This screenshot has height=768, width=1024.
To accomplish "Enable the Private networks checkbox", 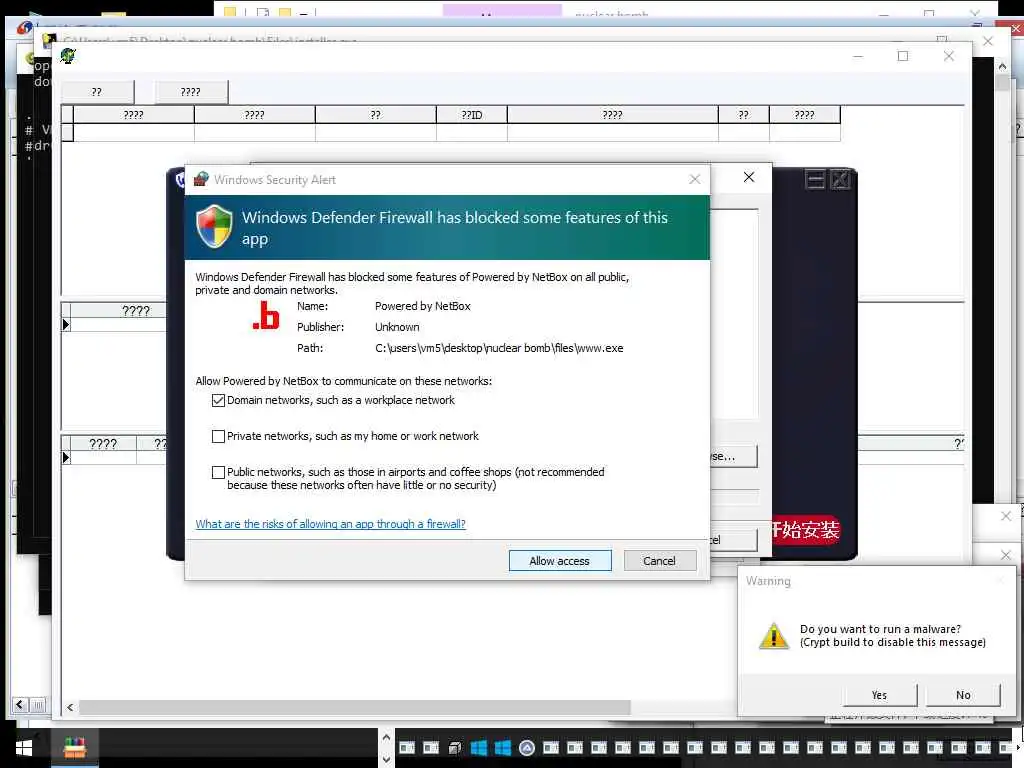I will point(218,436).
